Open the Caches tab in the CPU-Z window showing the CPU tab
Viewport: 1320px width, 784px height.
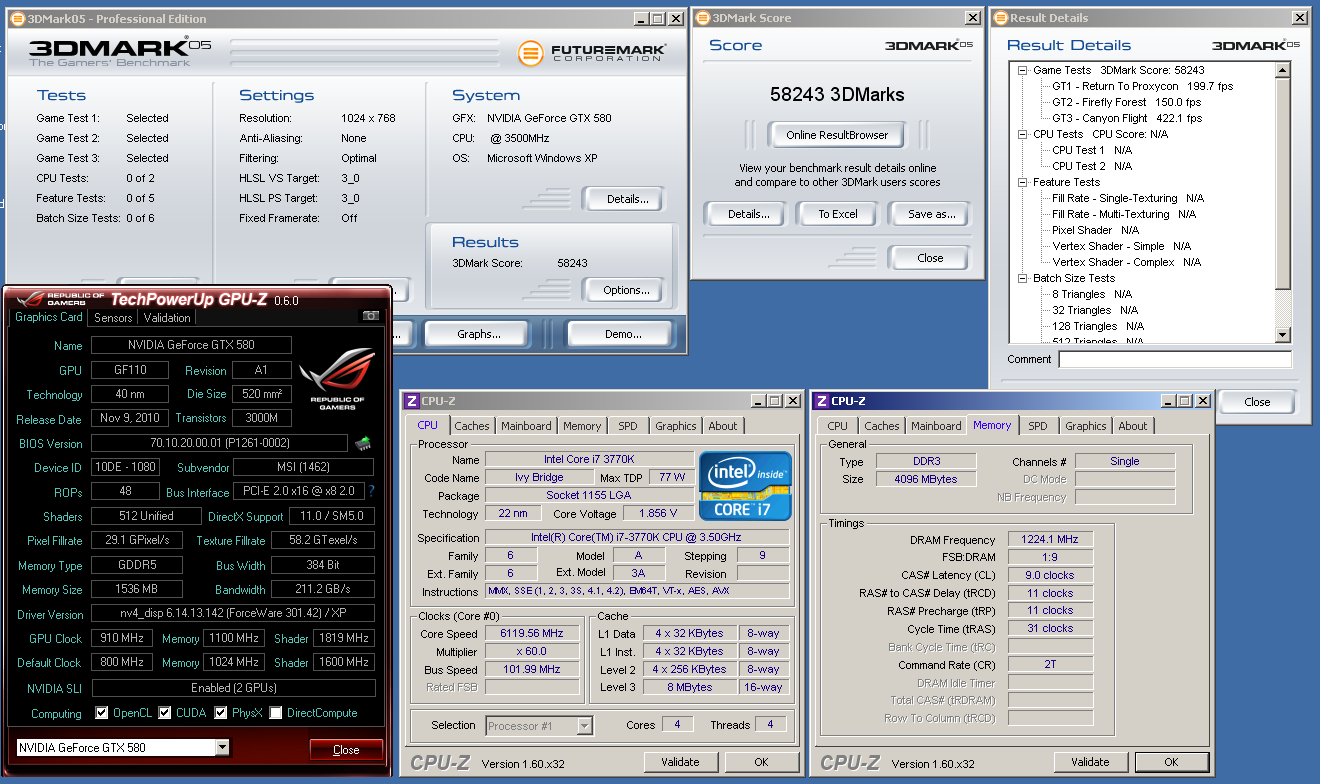click(472, 426)
